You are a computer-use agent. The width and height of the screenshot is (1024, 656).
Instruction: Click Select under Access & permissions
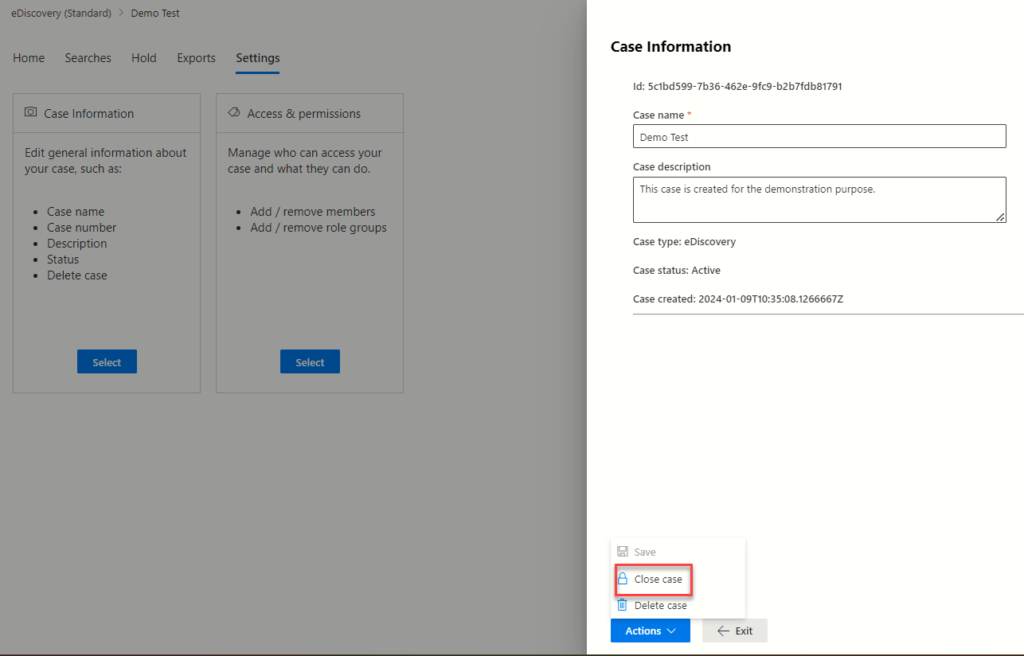click(x=309, y=361)
